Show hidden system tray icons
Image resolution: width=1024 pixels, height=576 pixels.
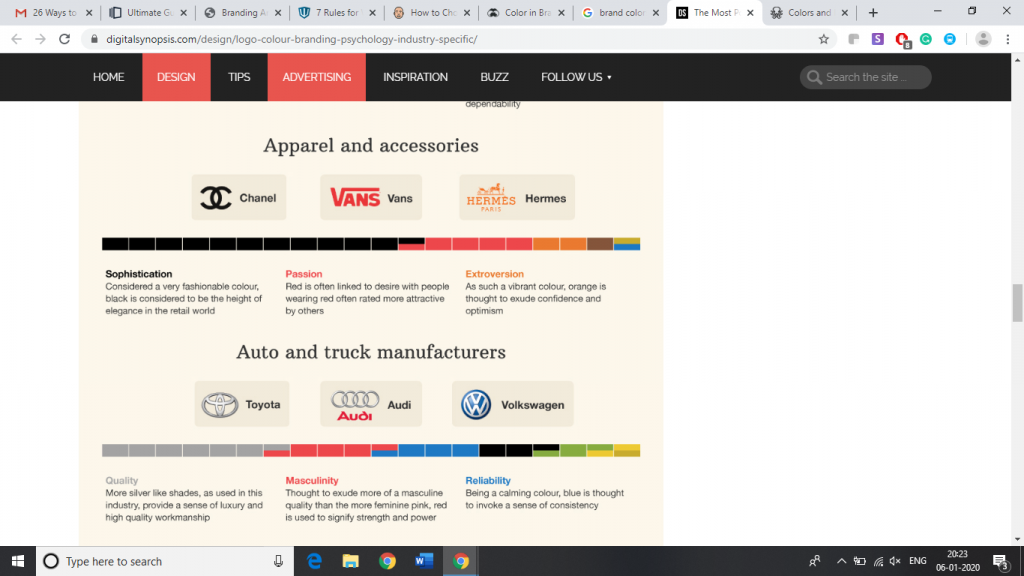coord(841,561)
